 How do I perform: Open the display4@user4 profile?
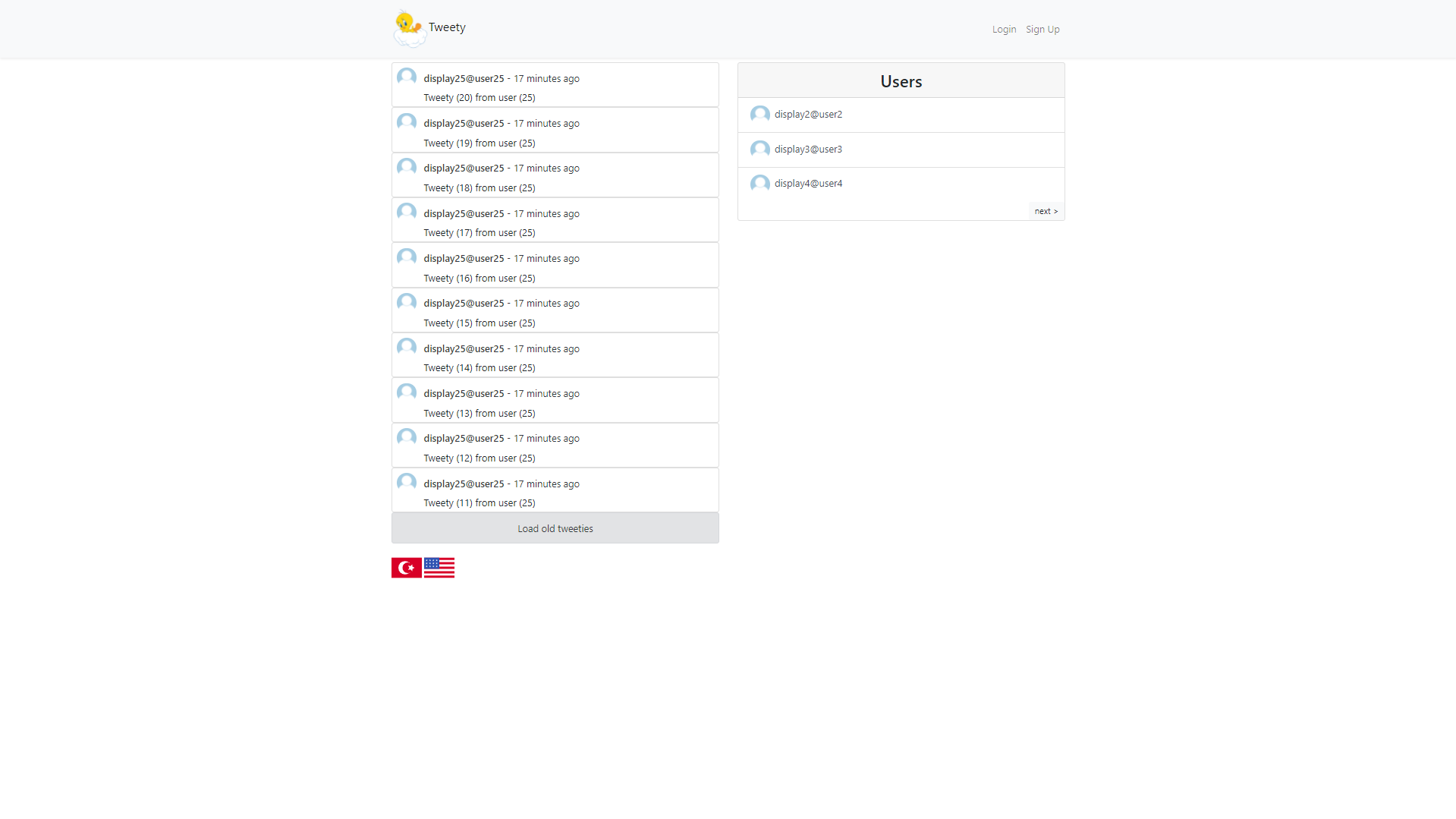(x=808, y=184)
